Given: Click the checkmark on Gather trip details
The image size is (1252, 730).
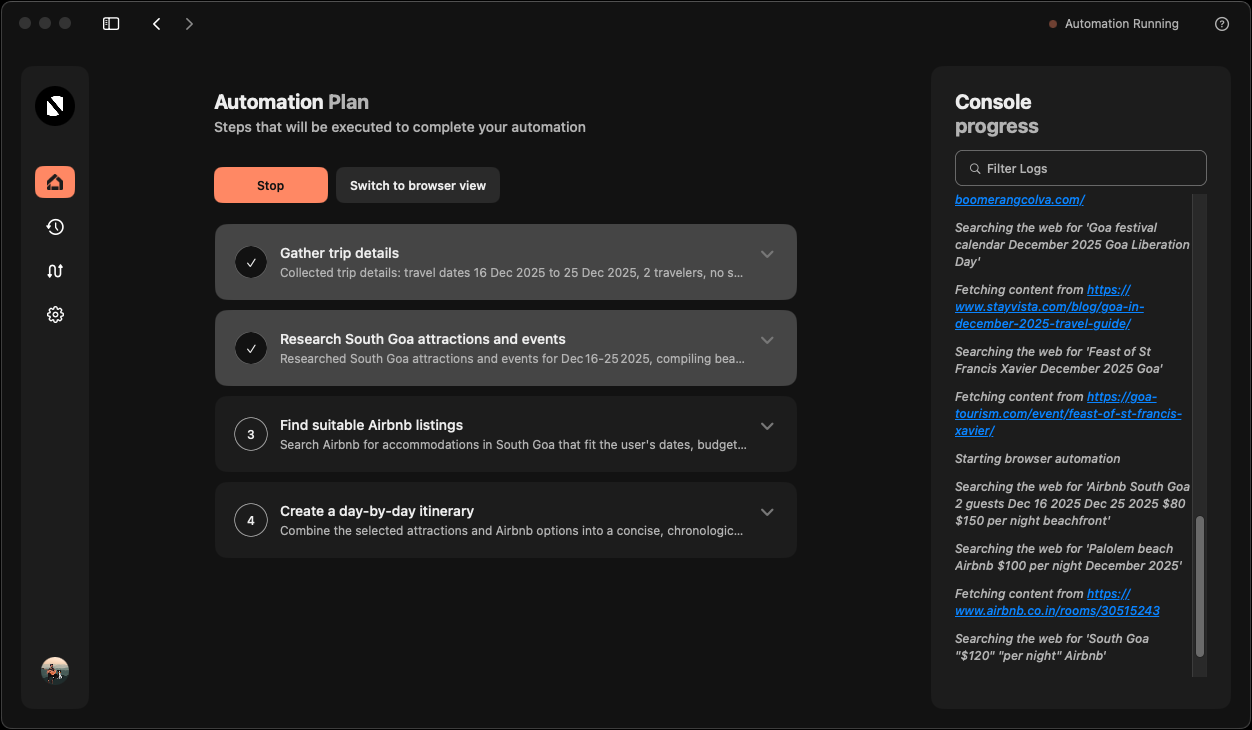Looking at the screenshot, I should pyautogui.click(x=251, y=262).
